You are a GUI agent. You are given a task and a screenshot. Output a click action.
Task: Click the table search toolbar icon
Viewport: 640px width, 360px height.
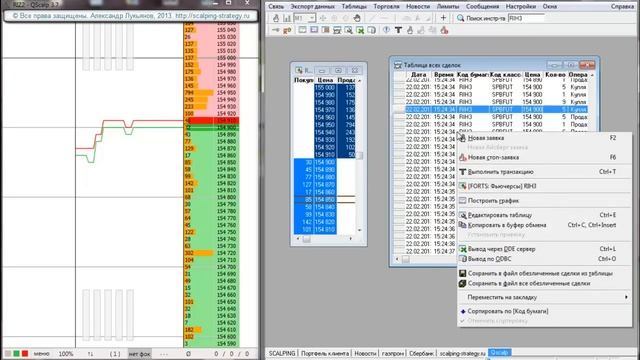coord(348,30)
